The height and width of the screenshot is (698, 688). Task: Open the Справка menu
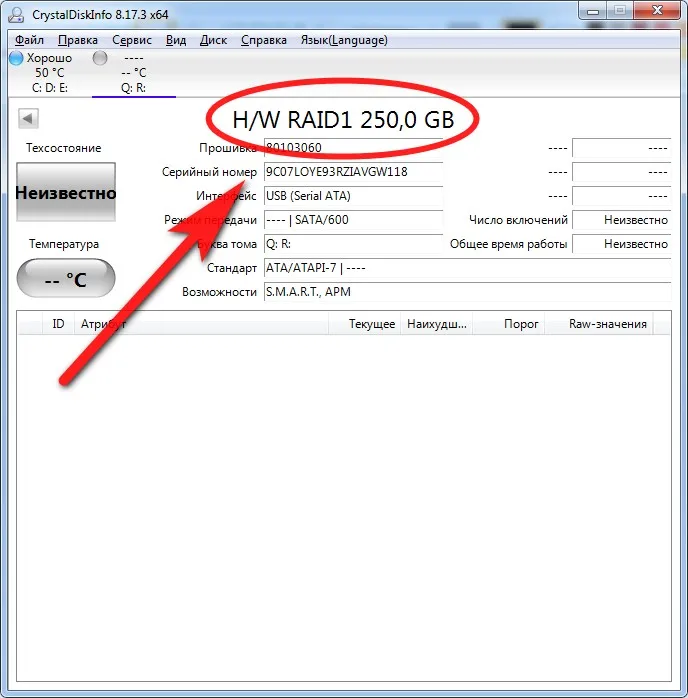pos(263,40)
